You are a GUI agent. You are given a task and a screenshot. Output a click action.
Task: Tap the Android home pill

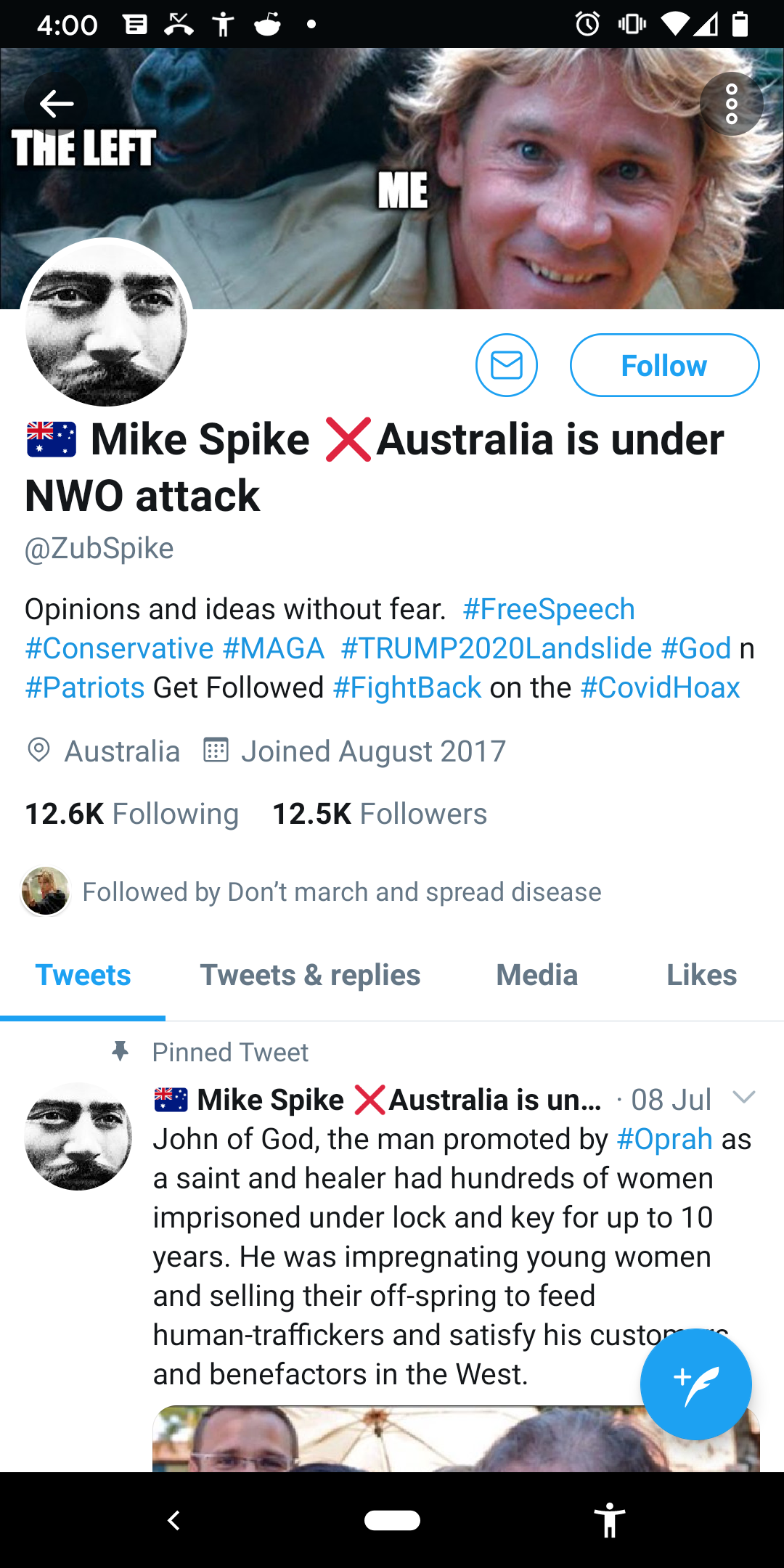(x=392, y=1520)
